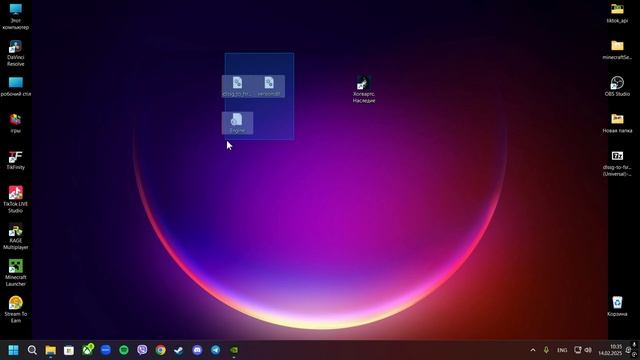The height and width of the screenshot is (360, 640).
Task: Open Microsoft Store from taskbar
Action: (x=69, y=350)
